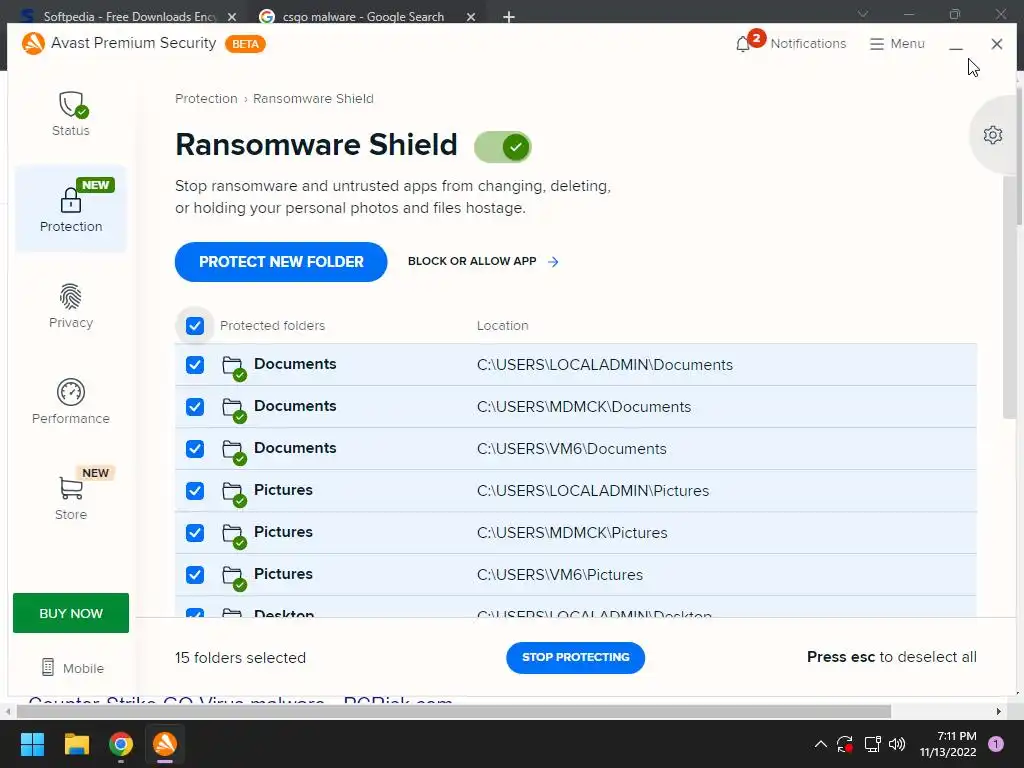Open Windows Start menu
The width and height of the screenshot is (1024, 768).
pos(32,744)
